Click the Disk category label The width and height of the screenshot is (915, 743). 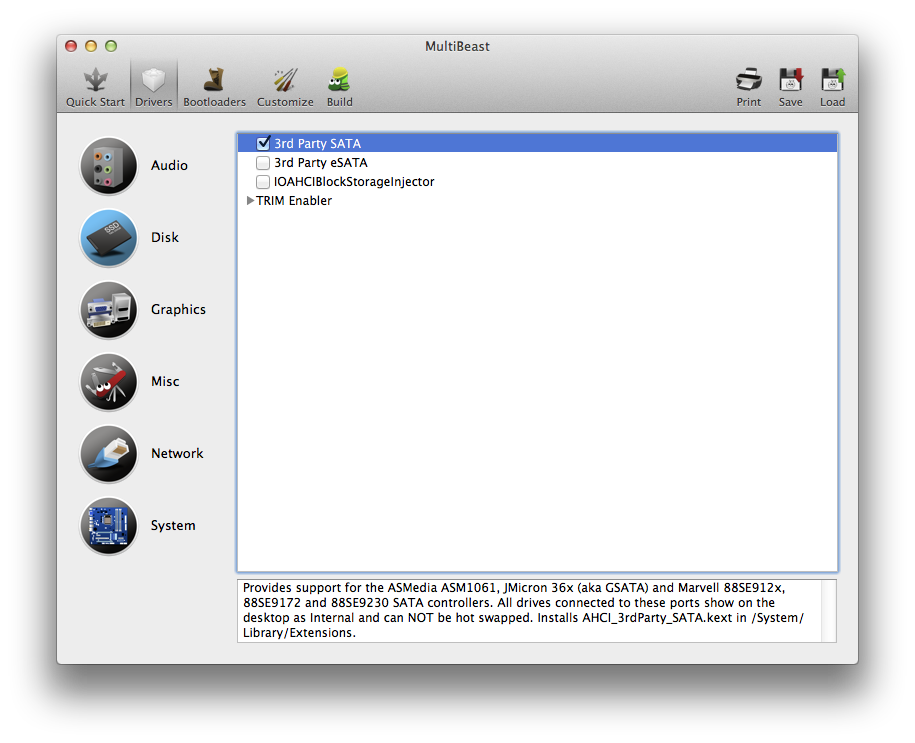click(x=165, y=238)
